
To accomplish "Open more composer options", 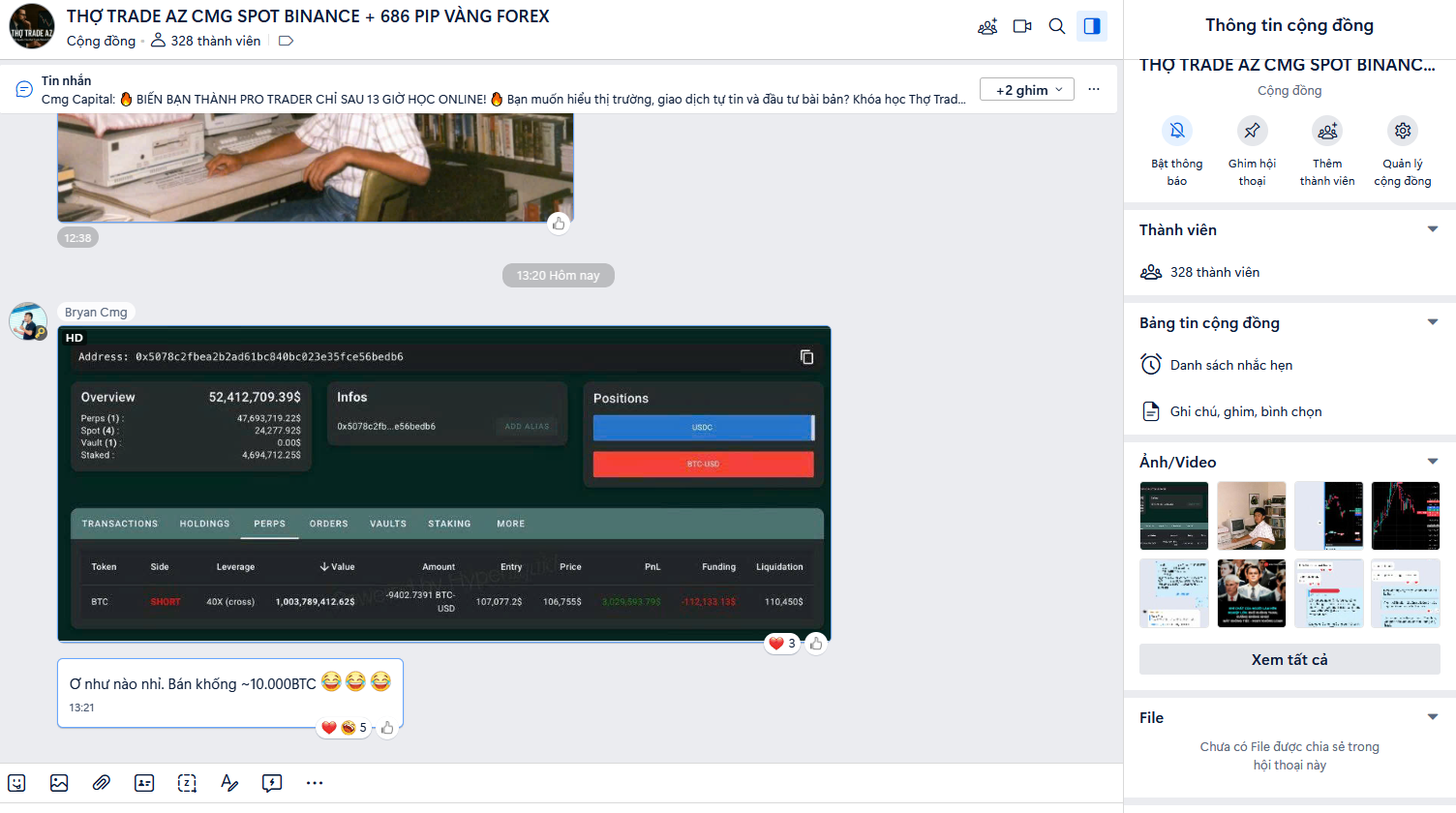I will coord(315,783).
